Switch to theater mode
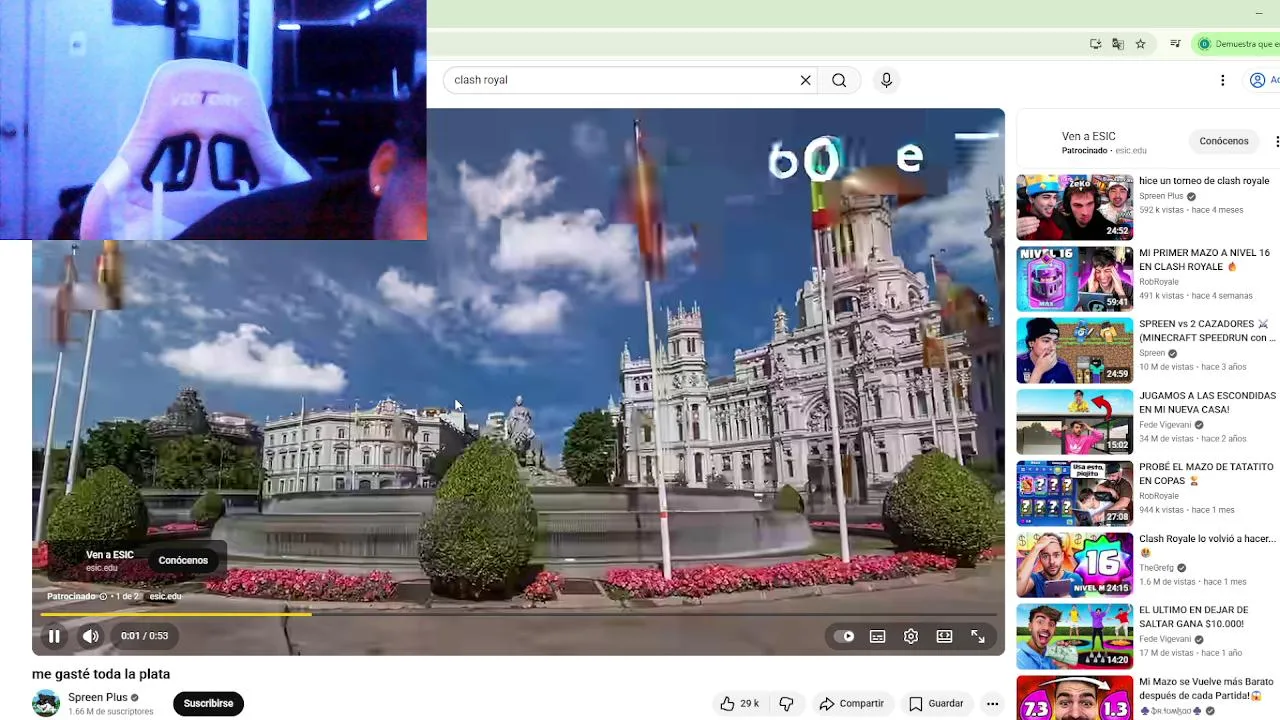 [944, 636]
